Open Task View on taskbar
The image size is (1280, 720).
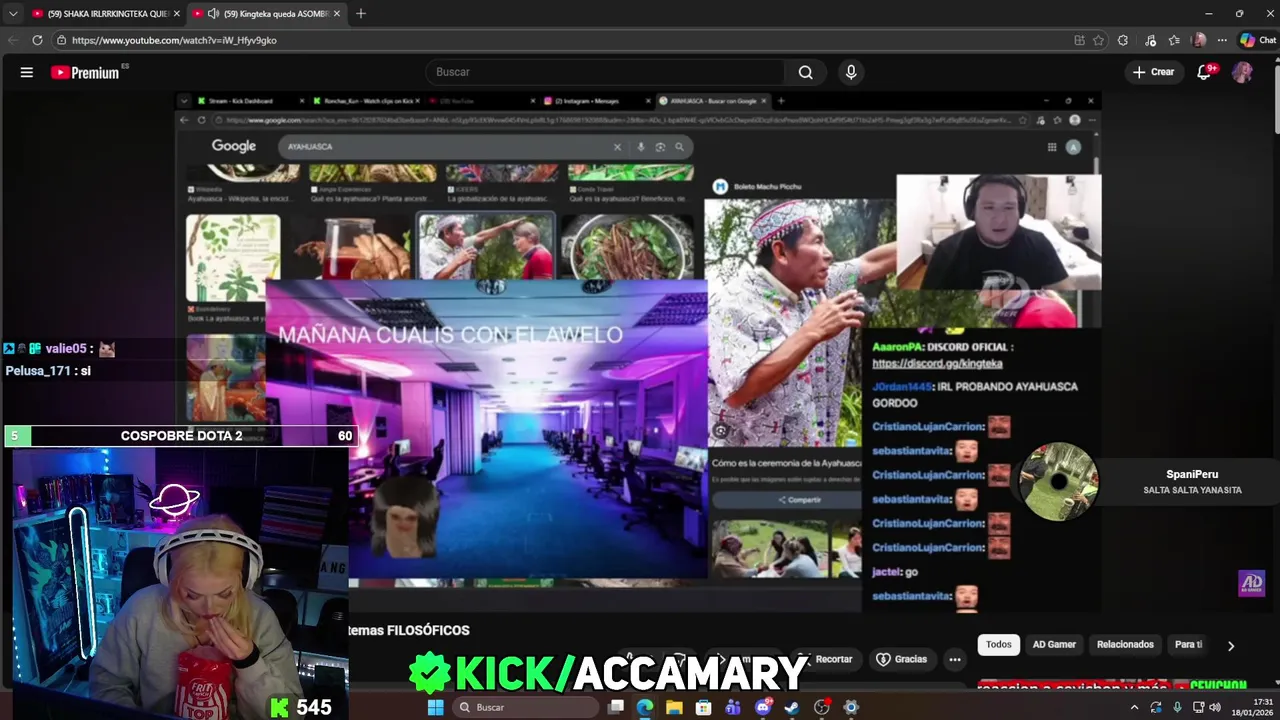coord(616,707)
